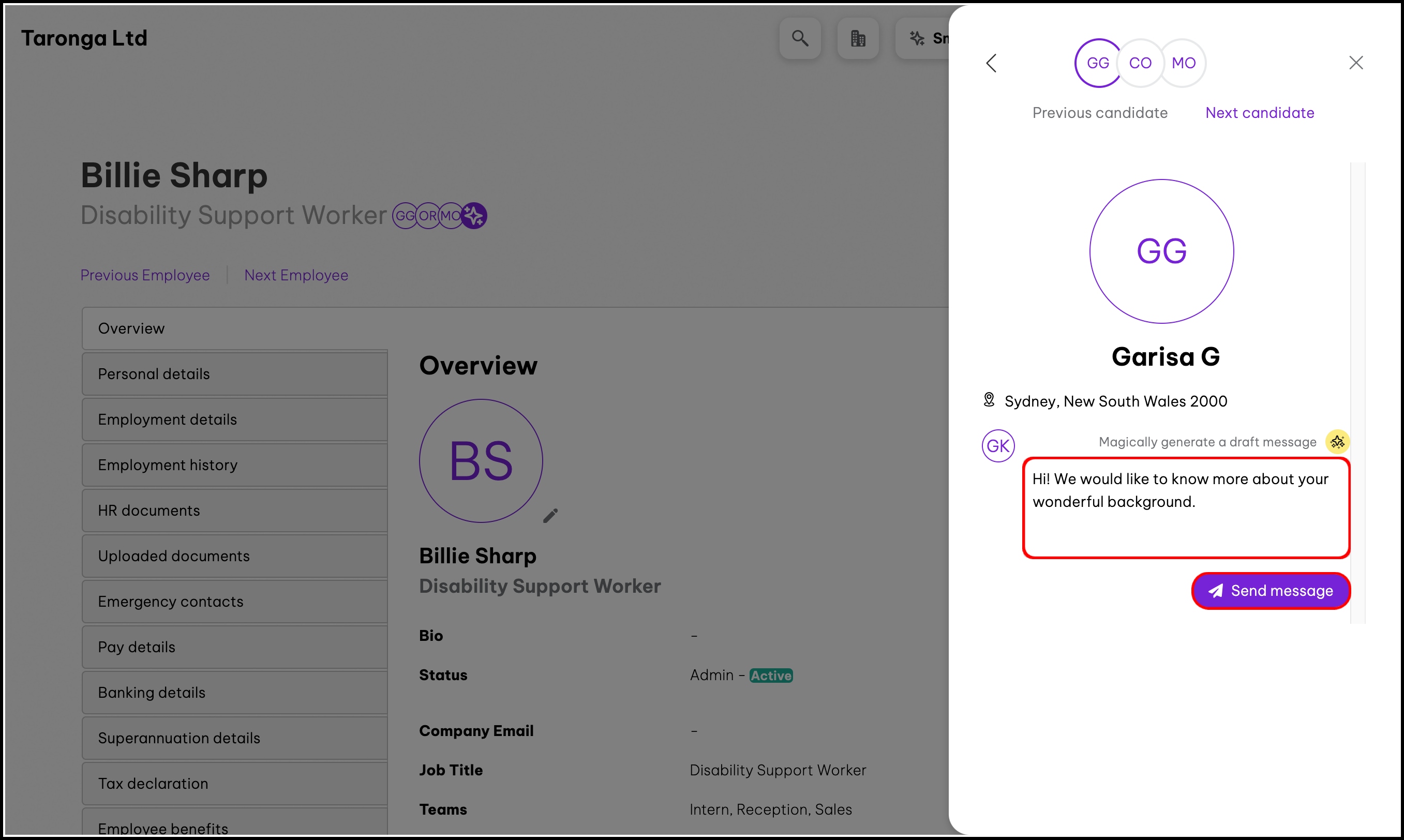Viewport: 1404px width, 840px height.
Task: Click the Garisa G candidate name
Action: 1166,356
